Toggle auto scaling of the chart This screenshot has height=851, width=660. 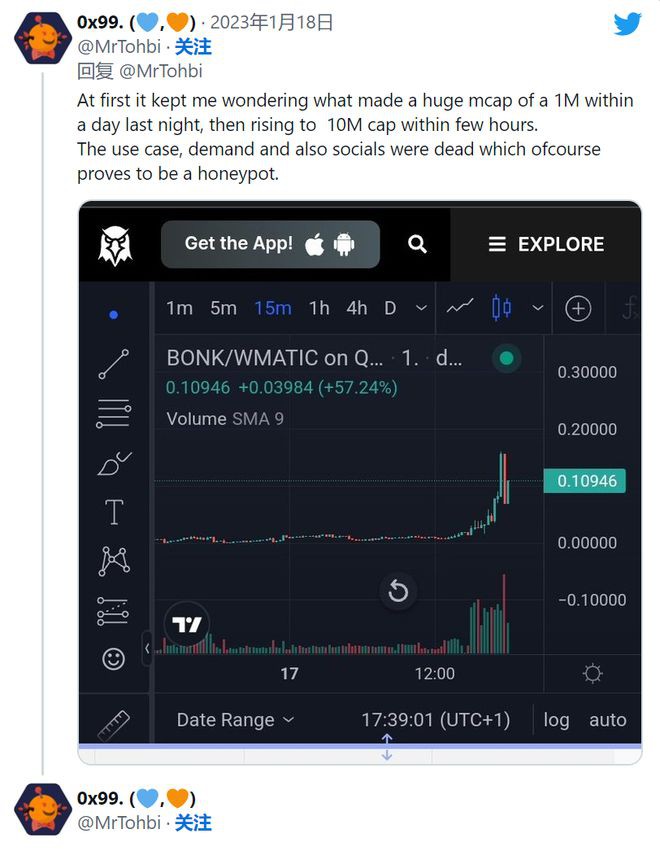click(x=609, y=720)
